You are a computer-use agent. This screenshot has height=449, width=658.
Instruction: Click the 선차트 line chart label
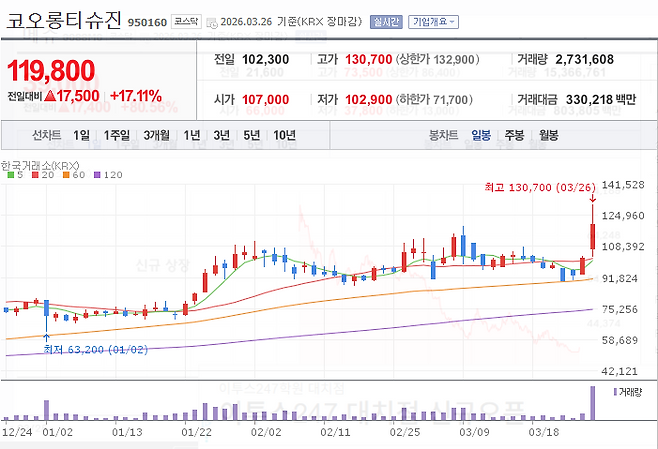pos(47,135)
